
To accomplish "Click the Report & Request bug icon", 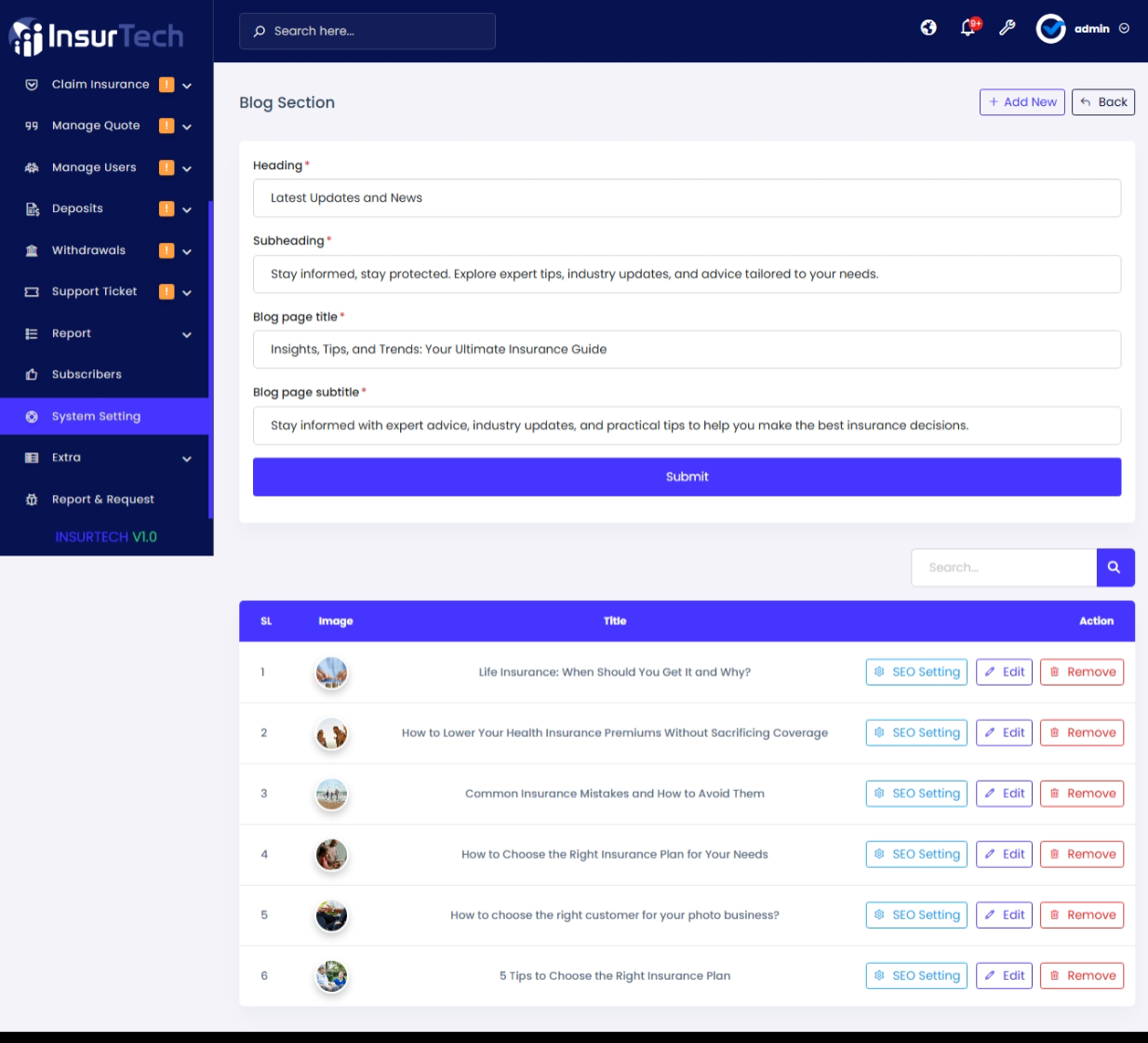I will point(32,499).
